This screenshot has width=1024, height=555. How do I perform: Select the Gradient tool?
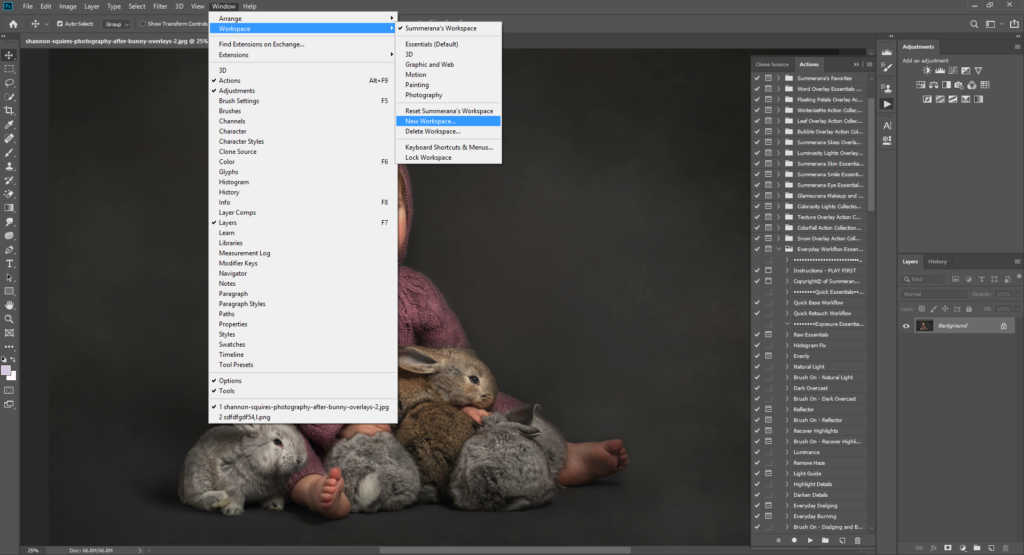9,208
